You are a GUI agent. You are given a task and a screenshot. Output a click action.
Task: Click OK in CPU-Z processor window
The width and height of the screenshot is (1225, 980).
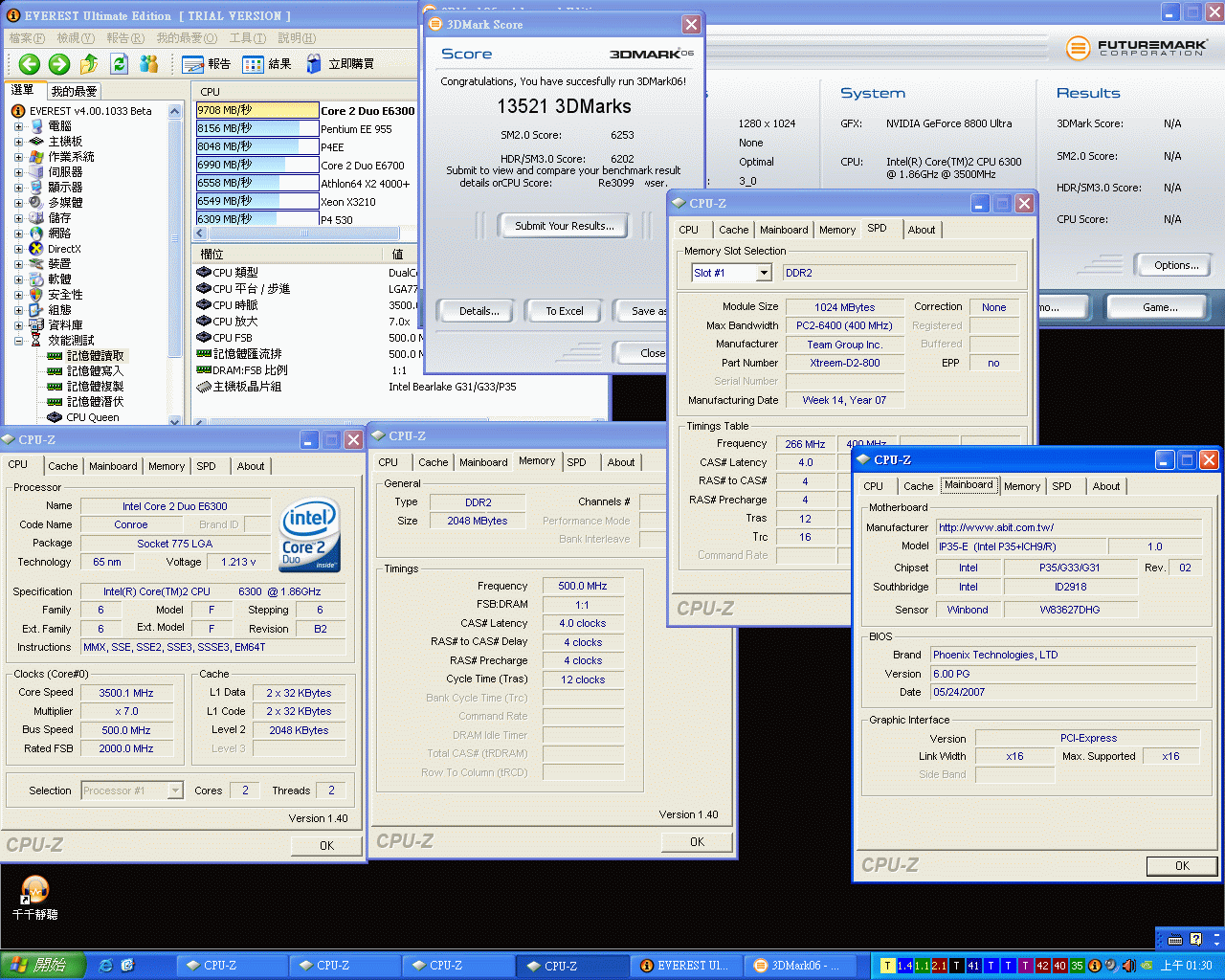[x=326, y=846]
